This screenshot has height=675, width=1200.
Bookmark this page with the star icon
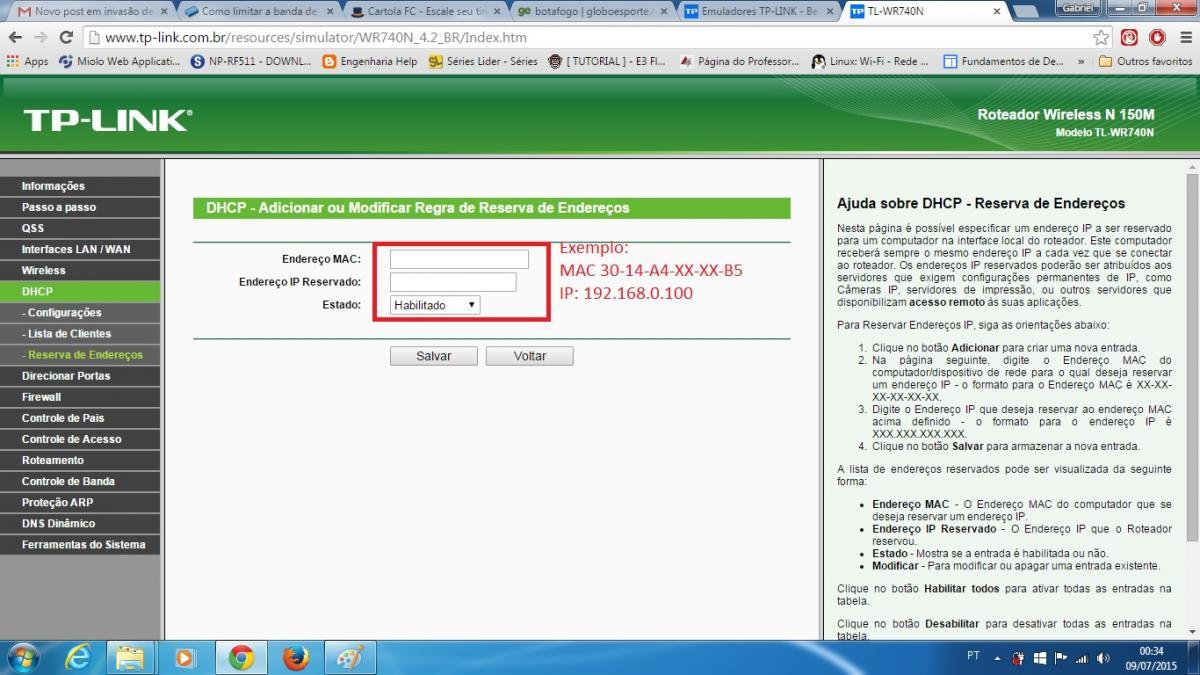pyautogui.click(x=1101, y=37)
